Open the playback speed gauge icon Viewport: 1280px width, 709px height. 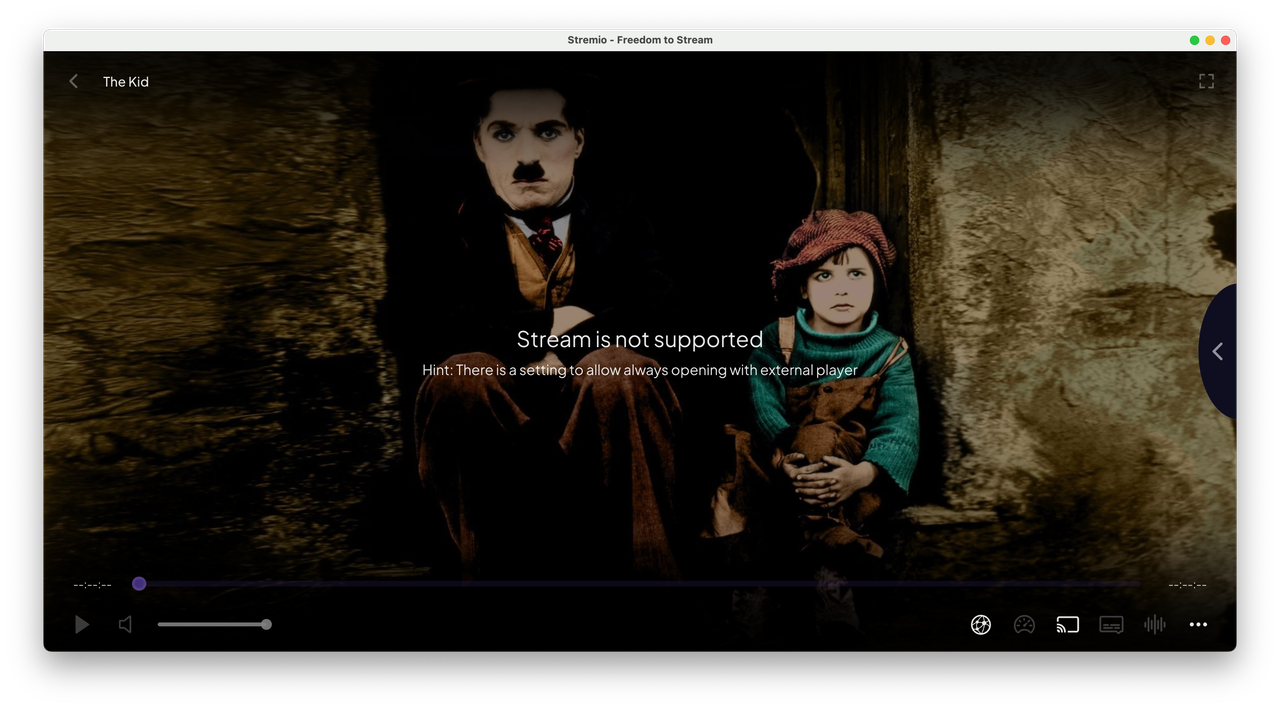1024,625
